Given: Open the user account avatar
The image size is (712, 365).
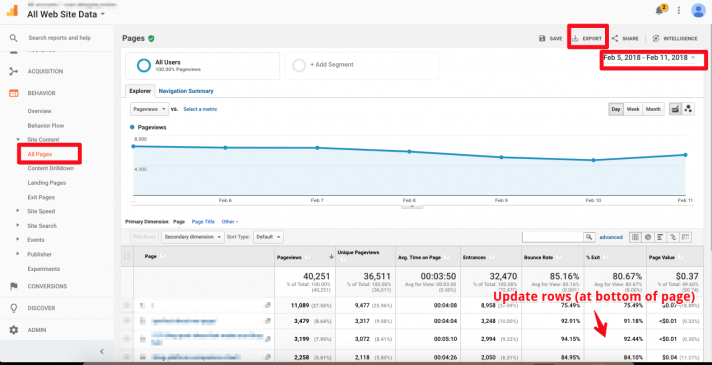Looking at the screenshot, I should pyautogui.click(x=698, y=10).
